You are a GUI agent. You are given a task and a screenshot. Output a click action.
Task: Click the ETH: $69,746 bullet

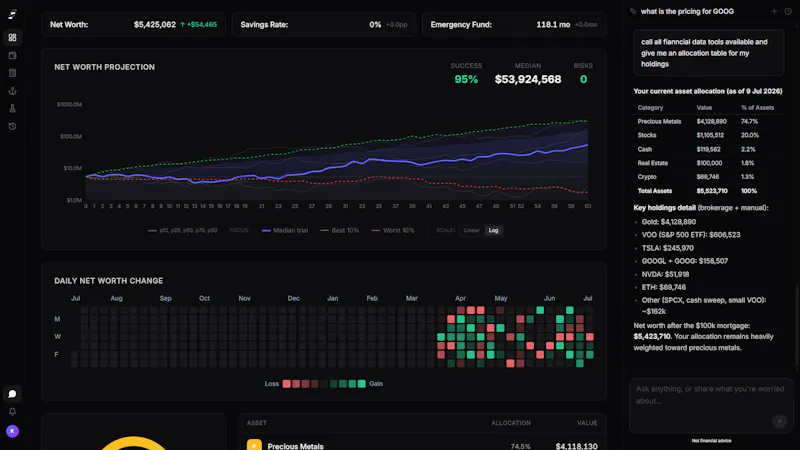pos(663,287)
